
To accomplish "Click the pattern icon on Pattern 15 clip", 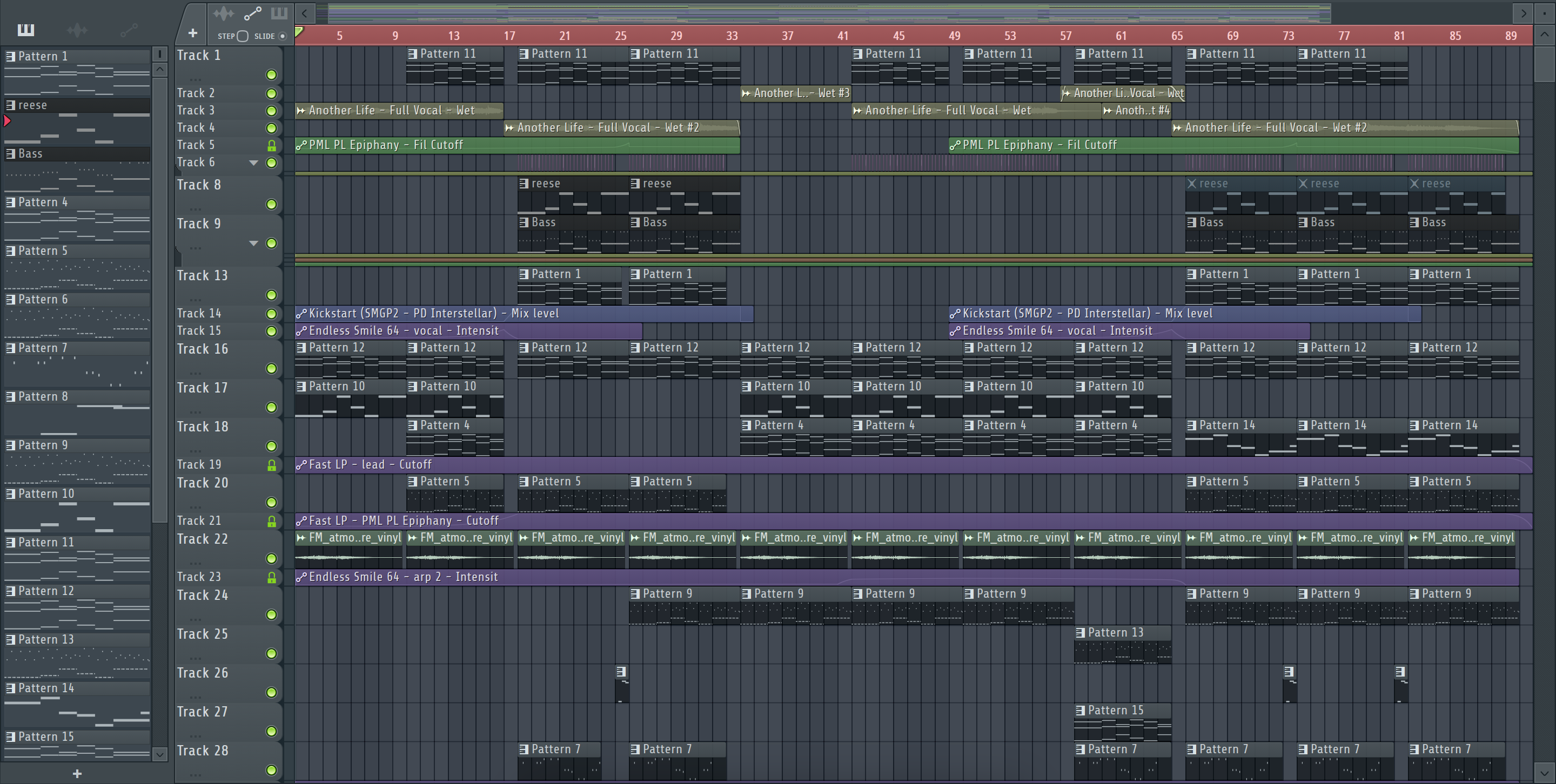I will click(1081, 711).
